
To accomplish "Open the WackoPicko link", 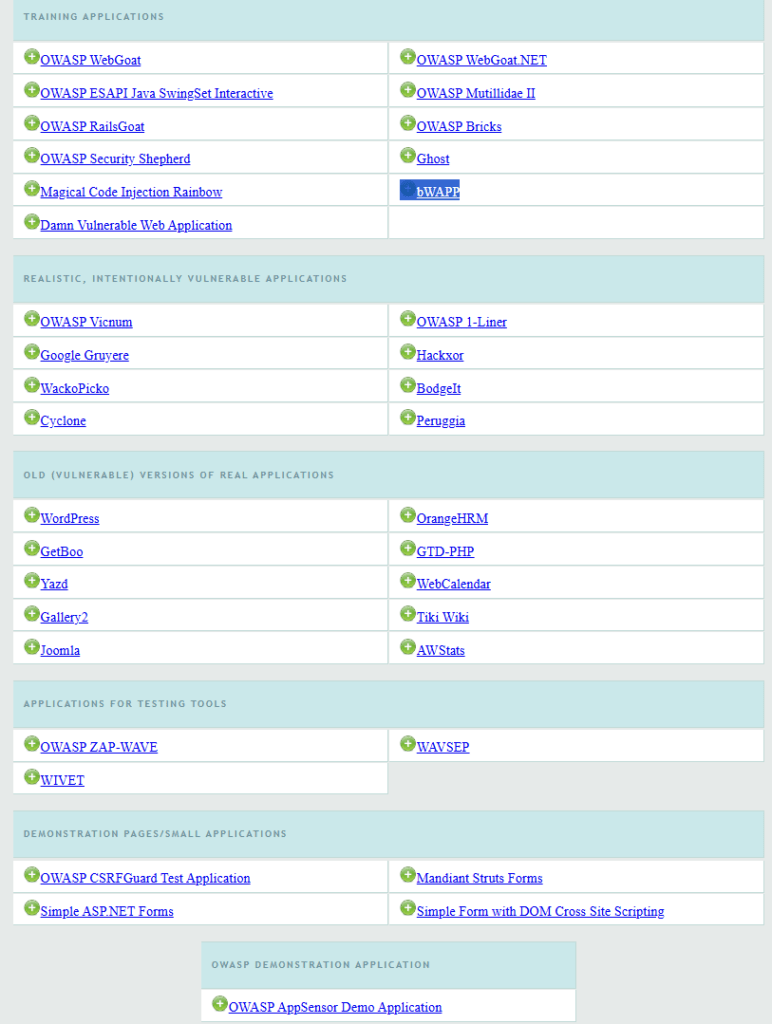I will [75, 389].
